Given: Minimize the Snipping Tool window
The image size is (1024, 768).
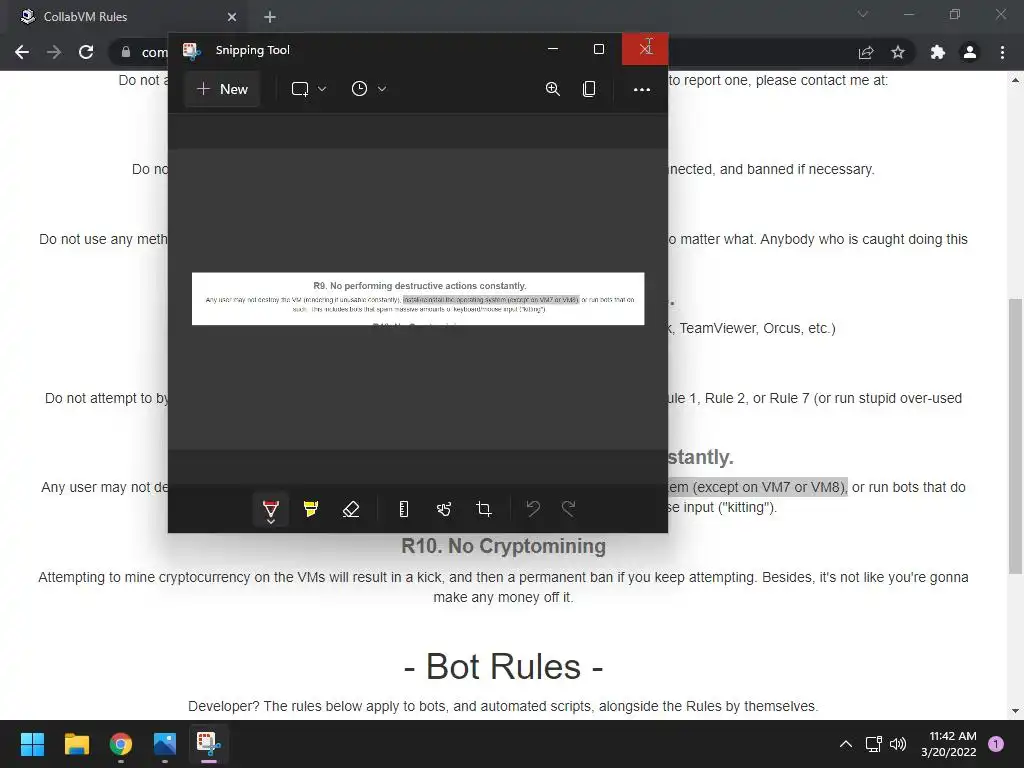Looking at the screenshot, I should tap(552, 49).
